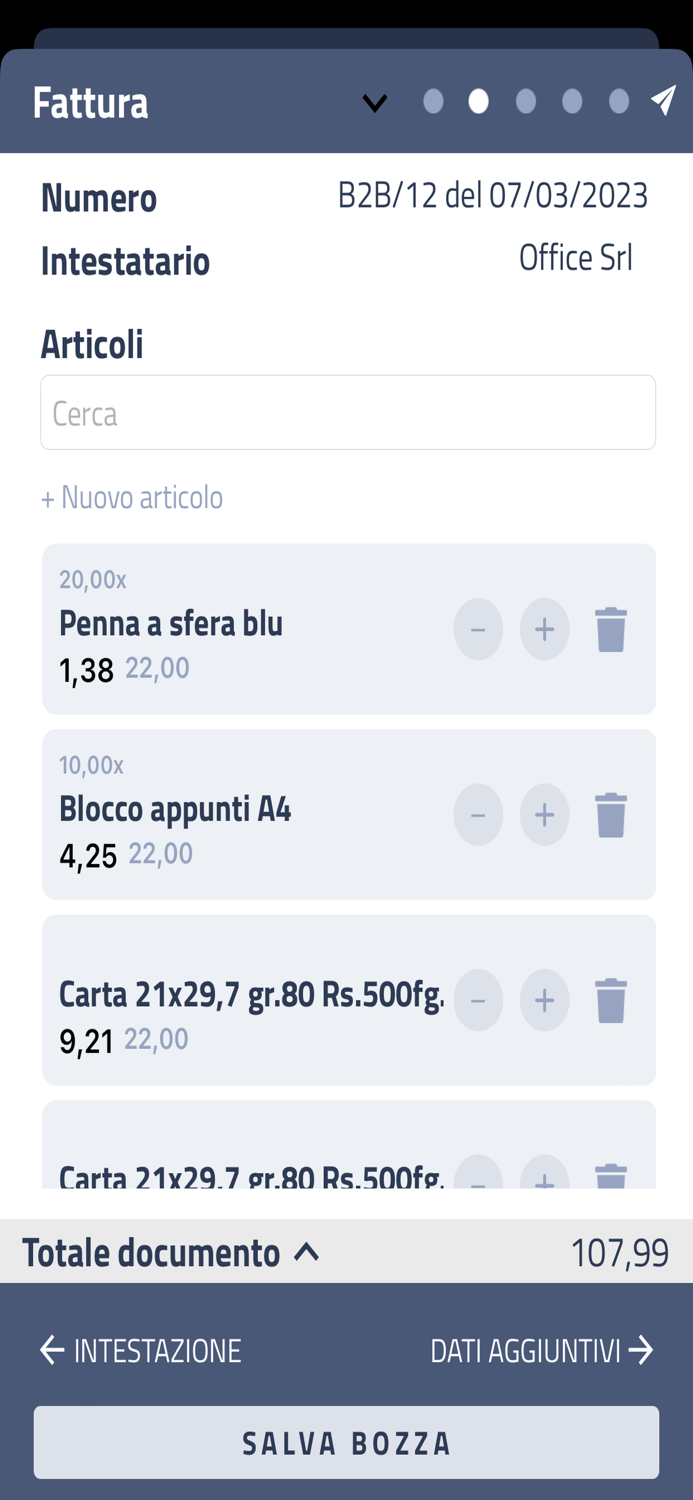
Task: Go back to the INTESTAZIONE step
Action: [x=138, y=1350]
